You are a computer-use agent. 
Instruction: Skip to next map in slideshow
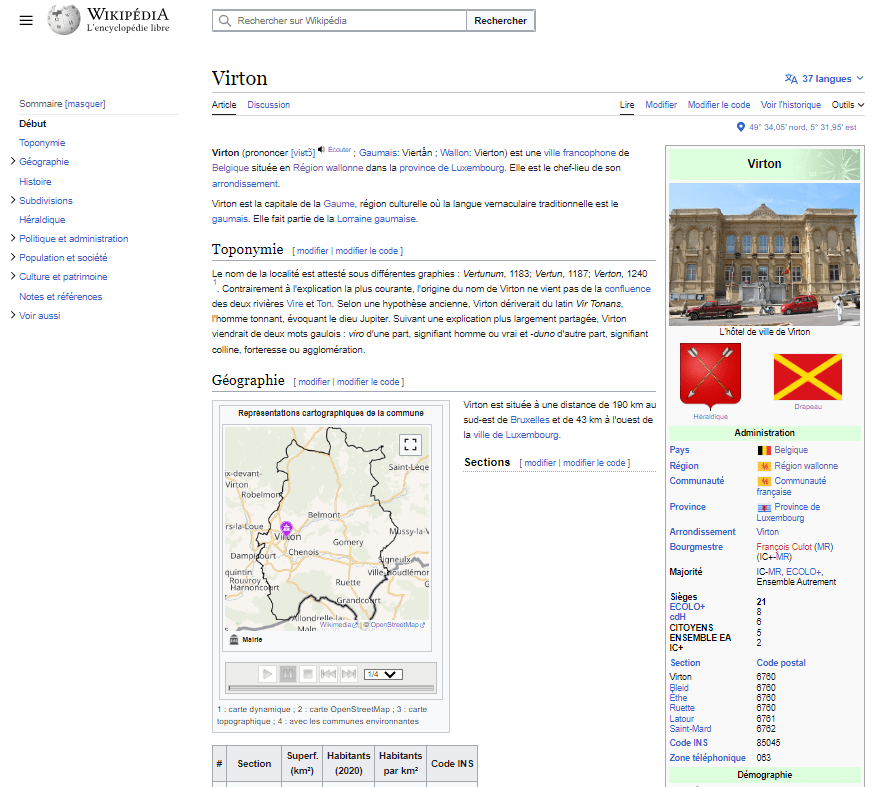348,674
